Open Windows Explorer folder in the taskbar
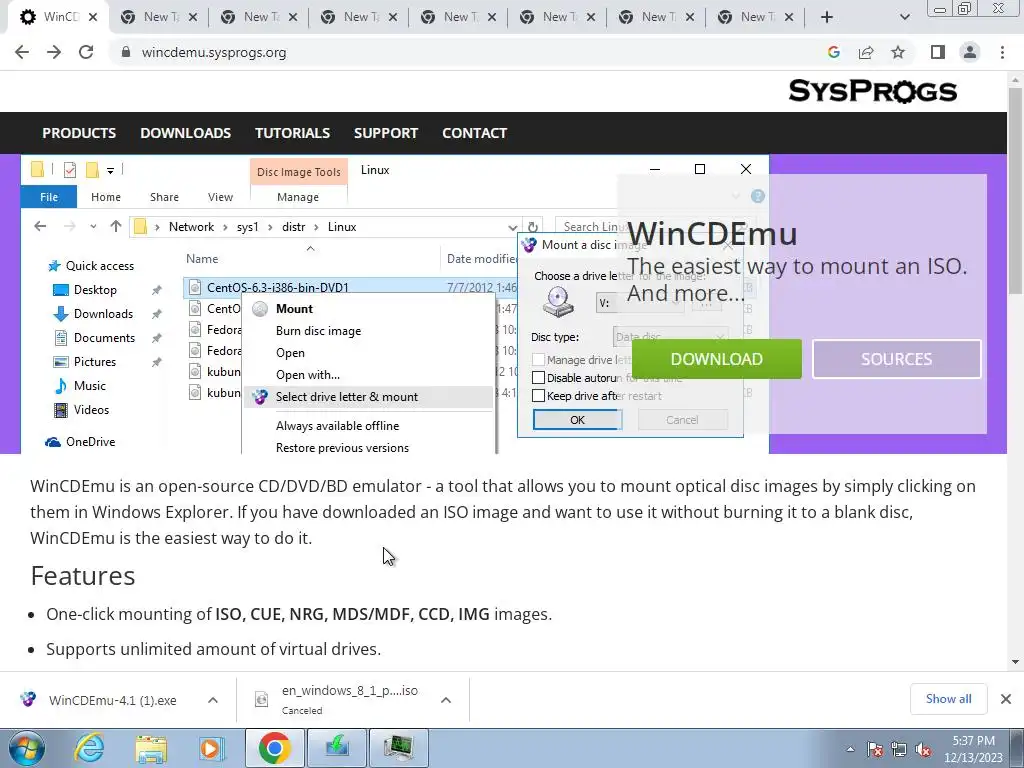This screenshot has height=768, width=1024. point(151,748)
